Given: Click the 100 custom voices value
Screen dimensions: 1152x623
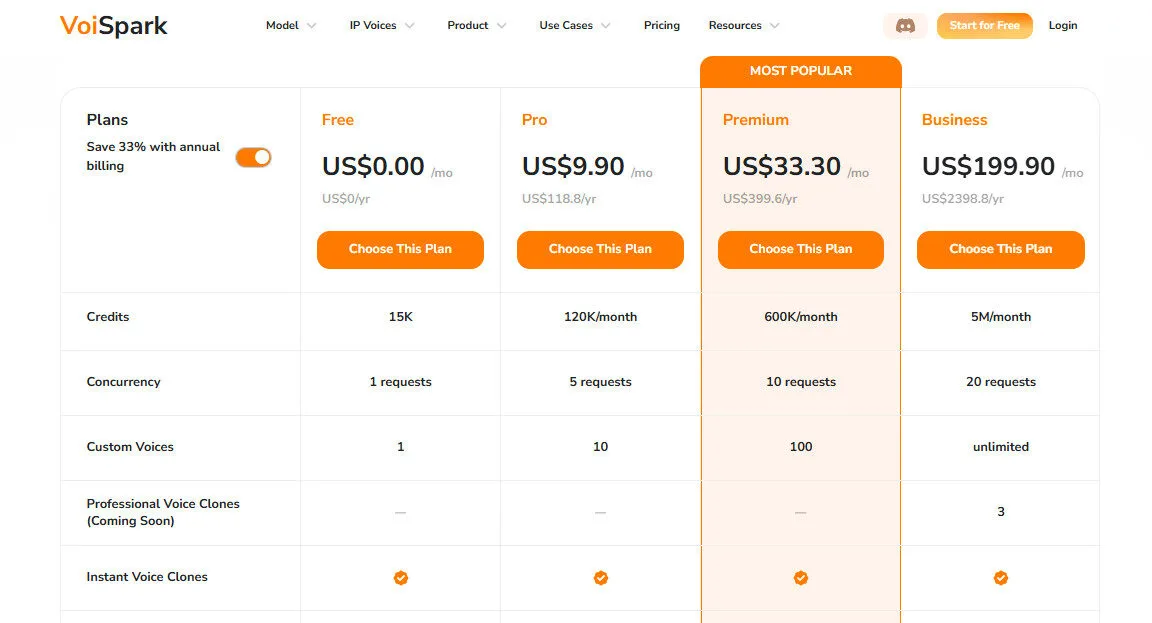Looking at the screenshot, I should 801,447.
